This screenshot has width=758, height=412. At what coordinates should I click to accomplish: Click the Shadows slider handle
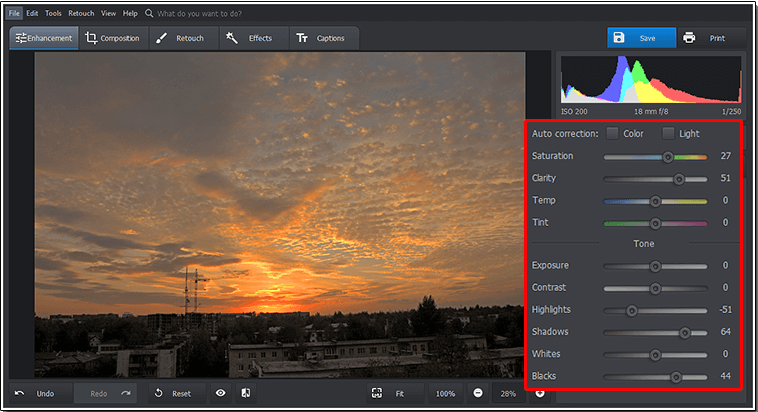coord(685,333)
